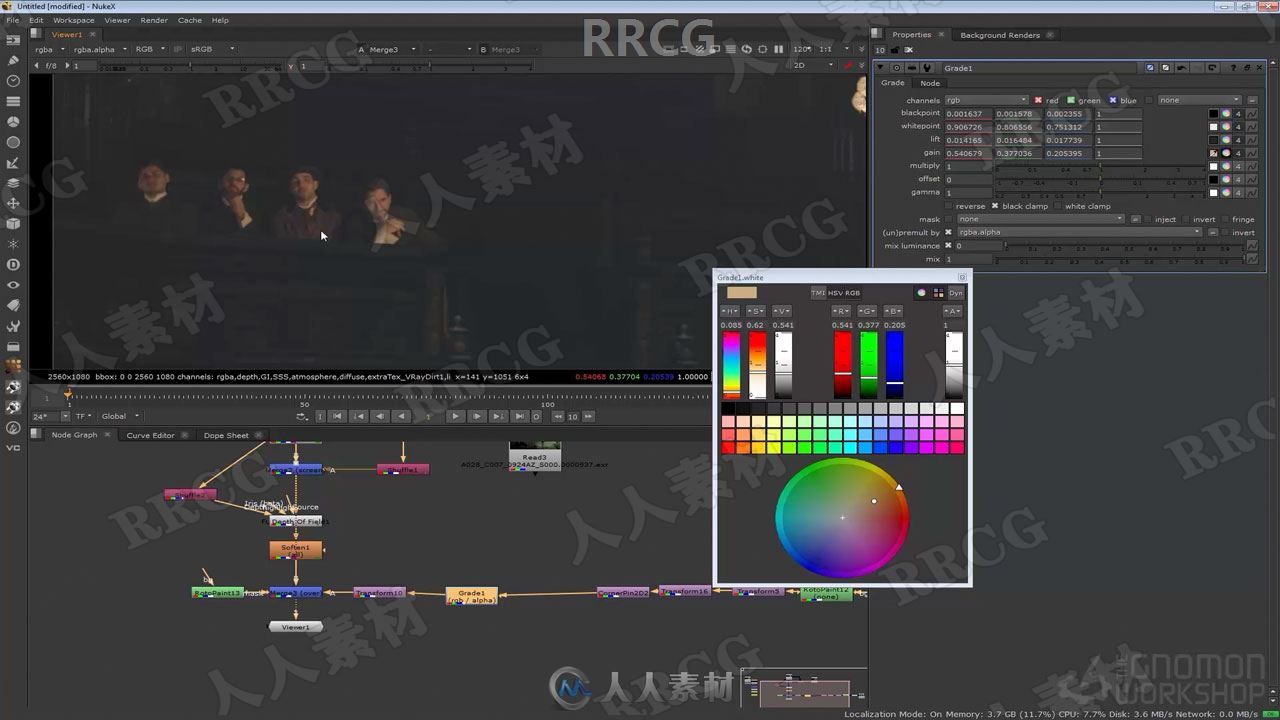Open the File menu

point(13,20)
